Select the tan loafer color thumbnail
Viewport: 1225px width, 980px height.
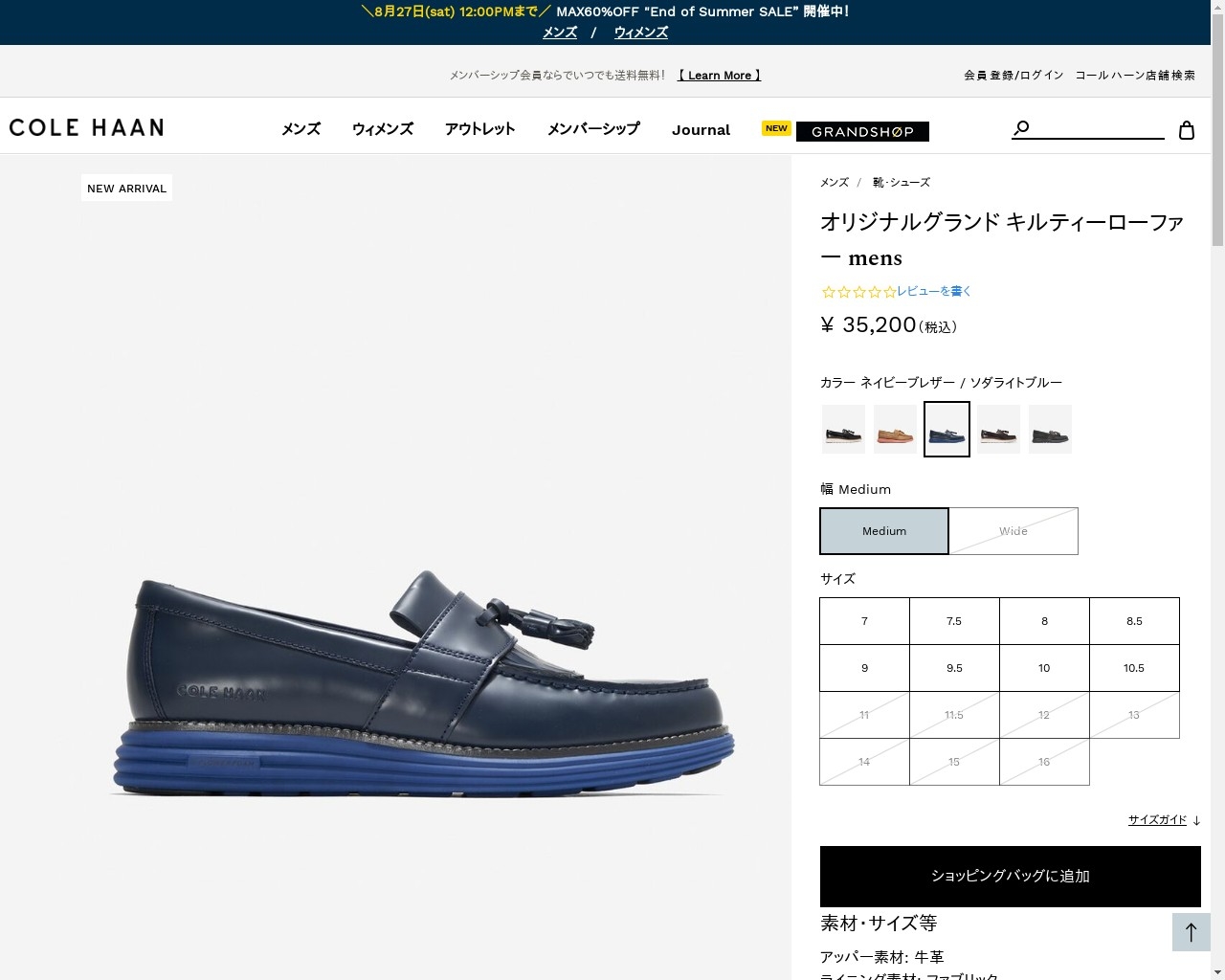[896, 429]
